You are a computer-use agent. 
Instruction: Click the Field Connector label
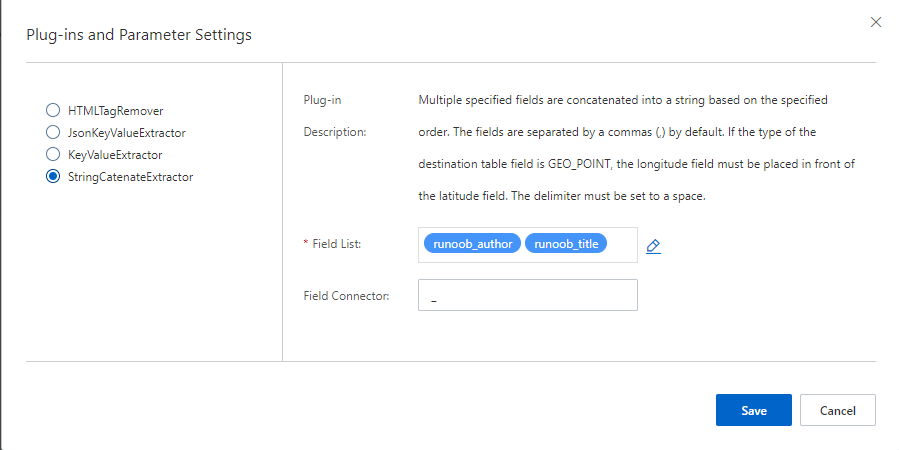click(345, 296)
